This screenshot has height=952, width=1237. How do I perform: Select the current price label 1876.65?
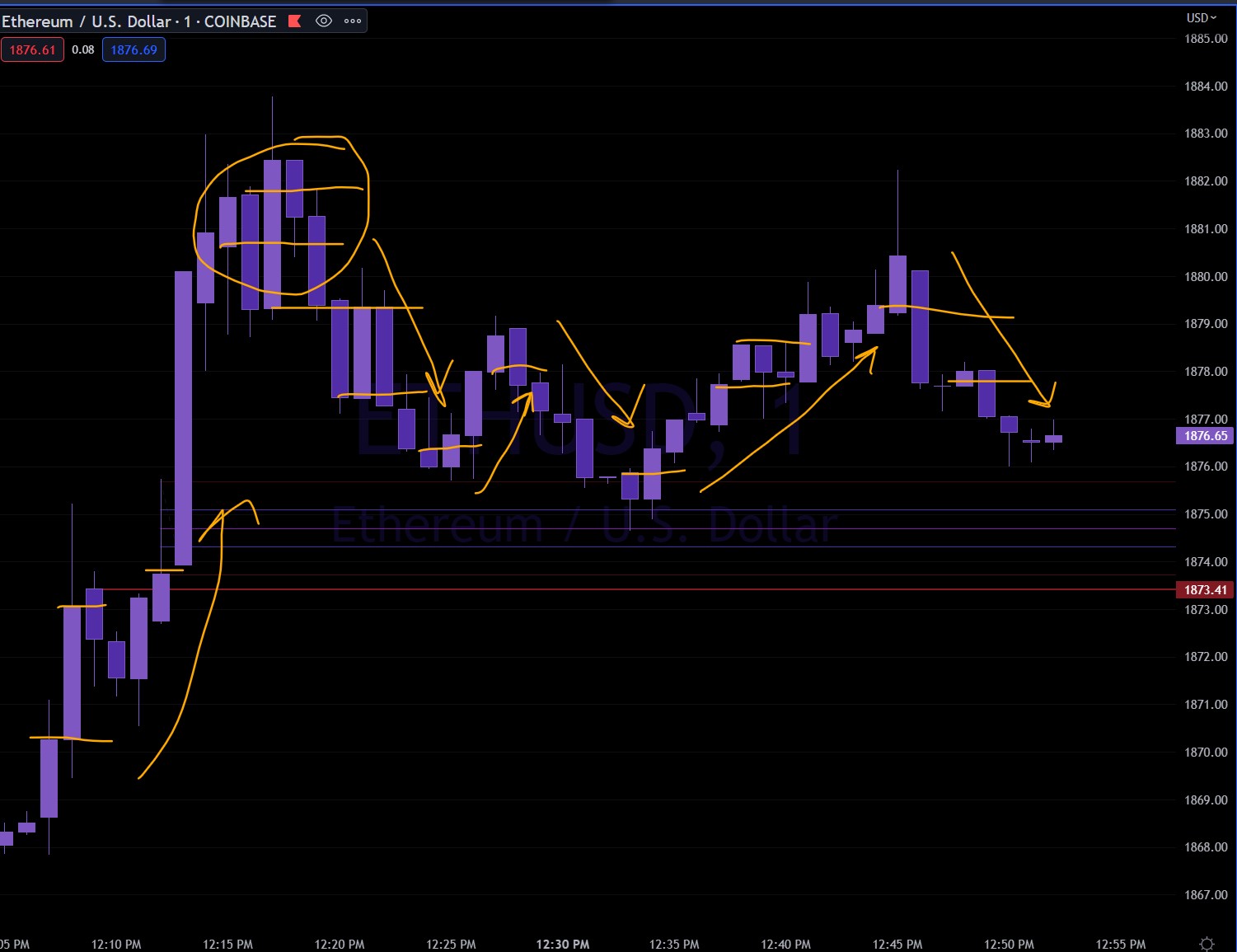tap(1205, 436)
